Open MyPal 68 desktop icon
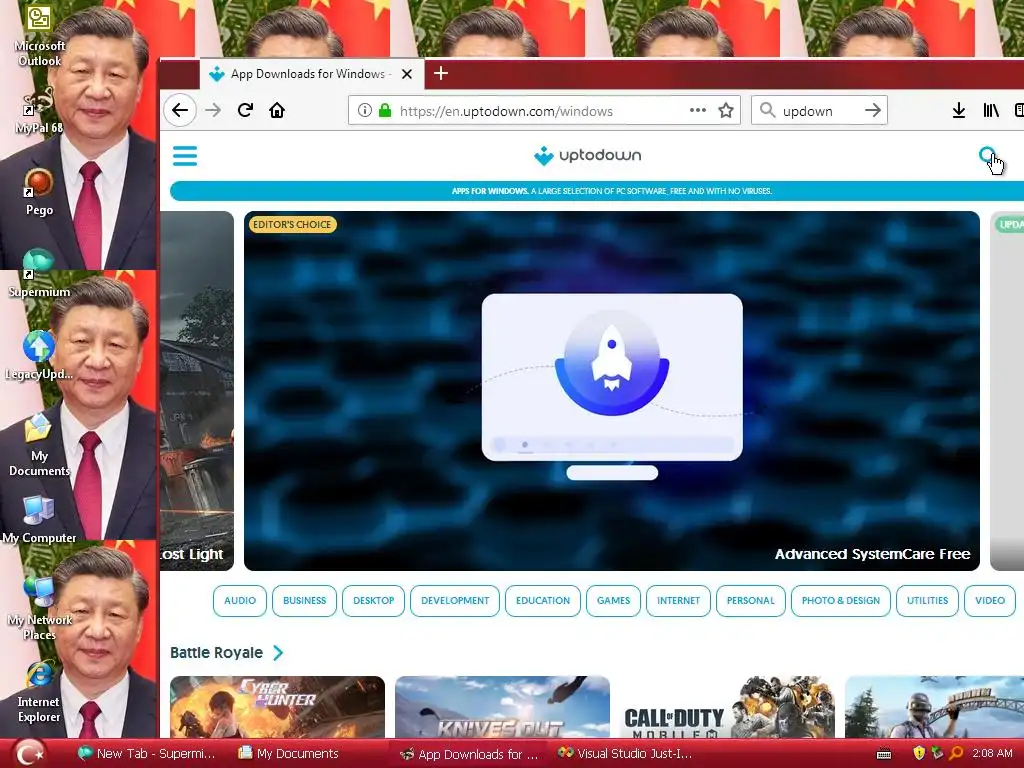Image resolution: width=1024 pixels, height=768 pixels. click(39, 111)
